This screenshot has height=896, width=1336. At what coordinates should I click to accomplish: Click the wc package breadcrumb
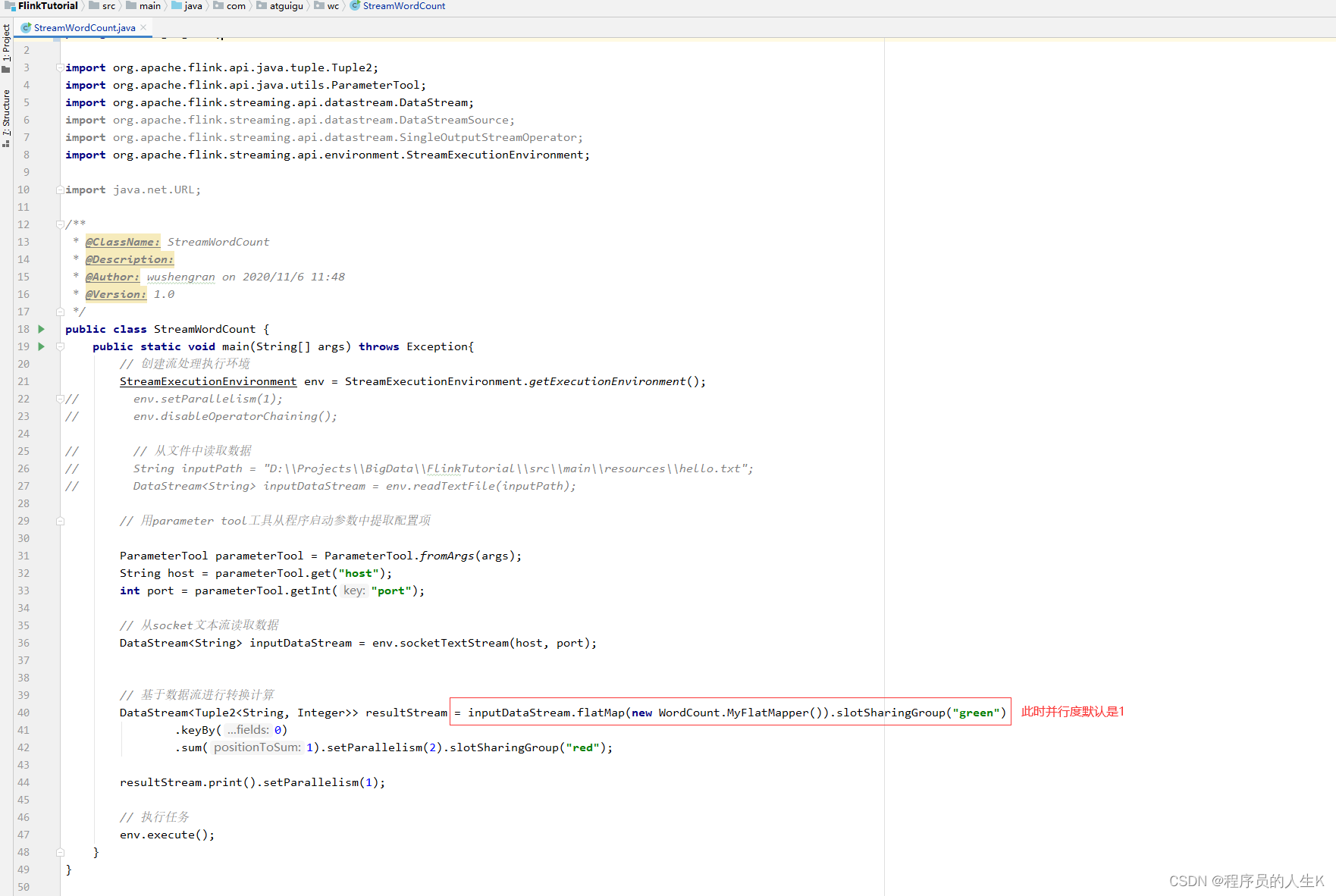tap(333, 6)
